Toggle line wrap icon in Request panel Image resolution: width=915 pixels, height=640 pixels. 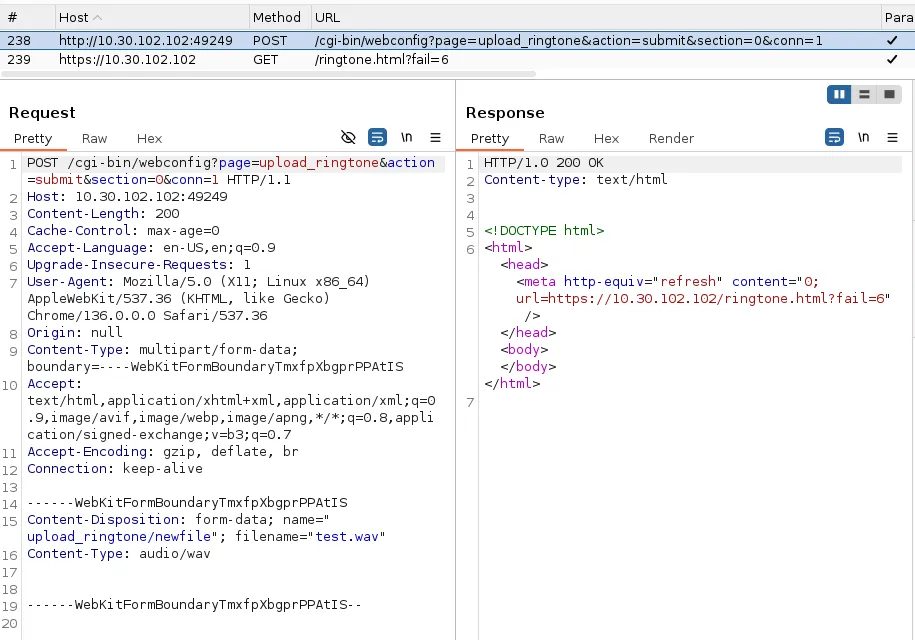pyautogui.click(x=377, y=138)
